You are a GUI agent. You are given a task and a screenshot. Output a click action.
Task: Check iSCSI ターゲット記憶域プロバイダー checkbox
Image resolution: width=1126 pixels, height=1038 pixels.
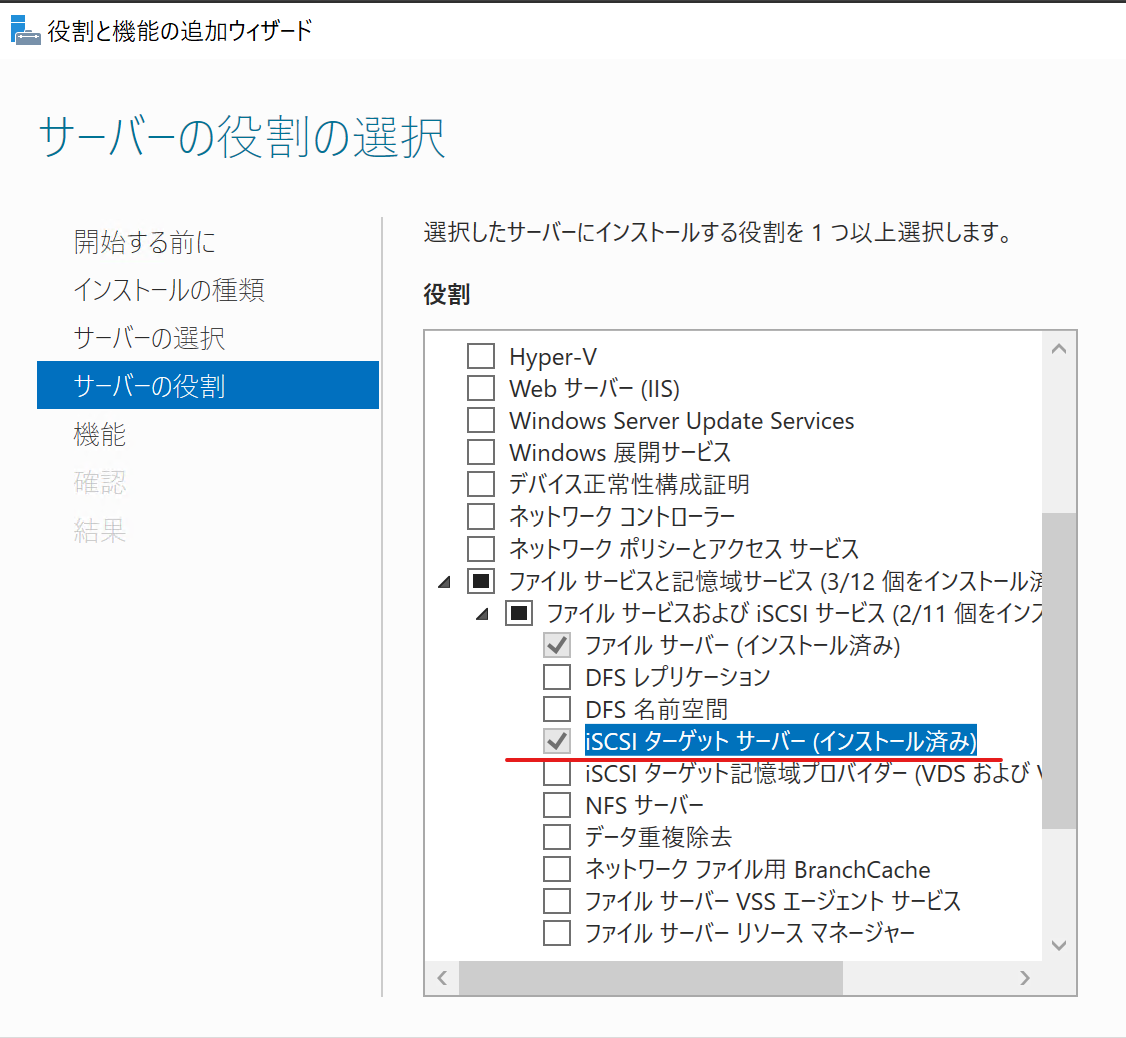click(x=557, y=773)
